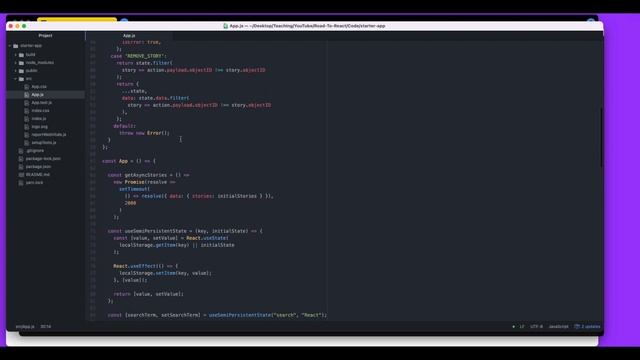Collapse the starter-app root folder arrow
Screen dimensions: 640x360
(10, 46)
